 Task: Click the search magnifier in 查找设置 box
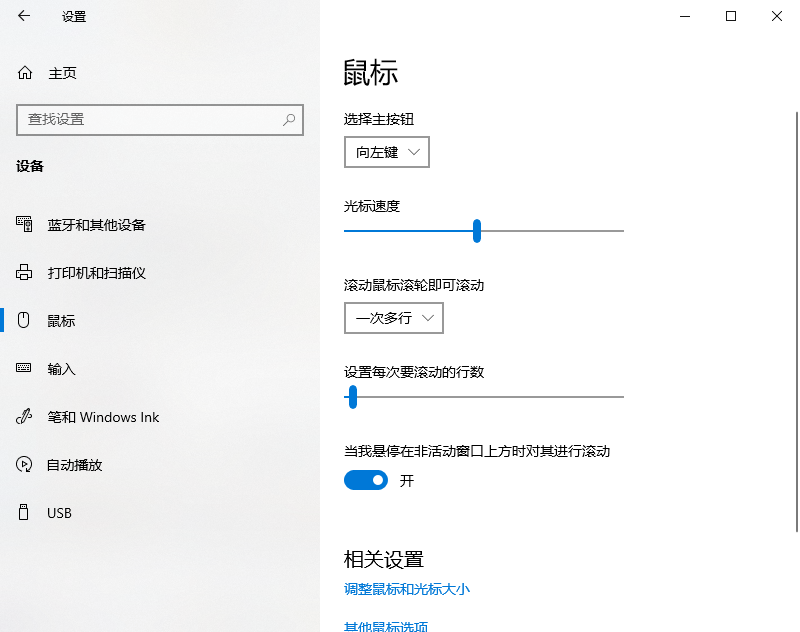click(288, 119)
